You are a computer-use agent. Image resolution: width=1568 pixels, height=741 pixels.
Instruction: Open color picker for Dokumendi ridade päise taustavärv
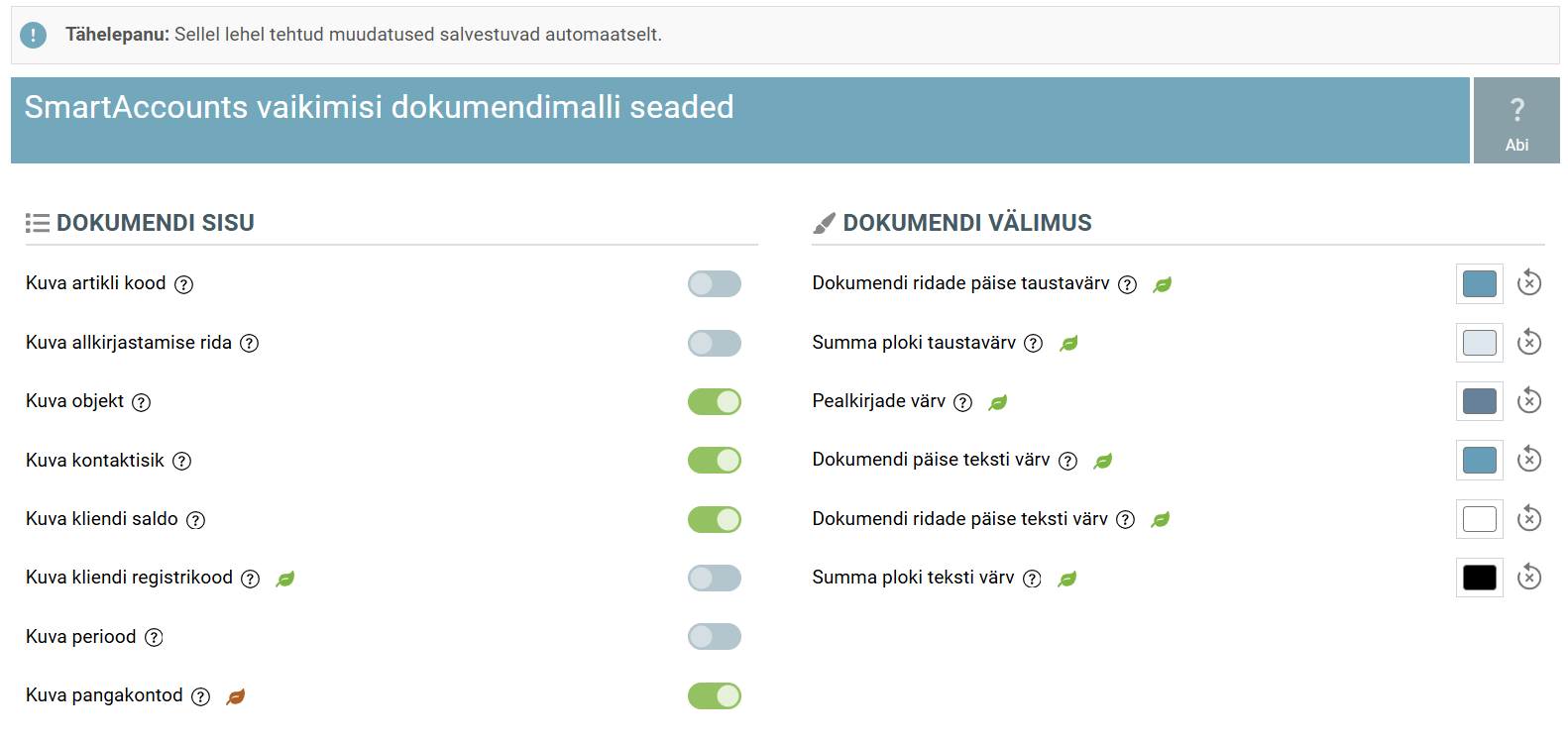pos(1480,283)
